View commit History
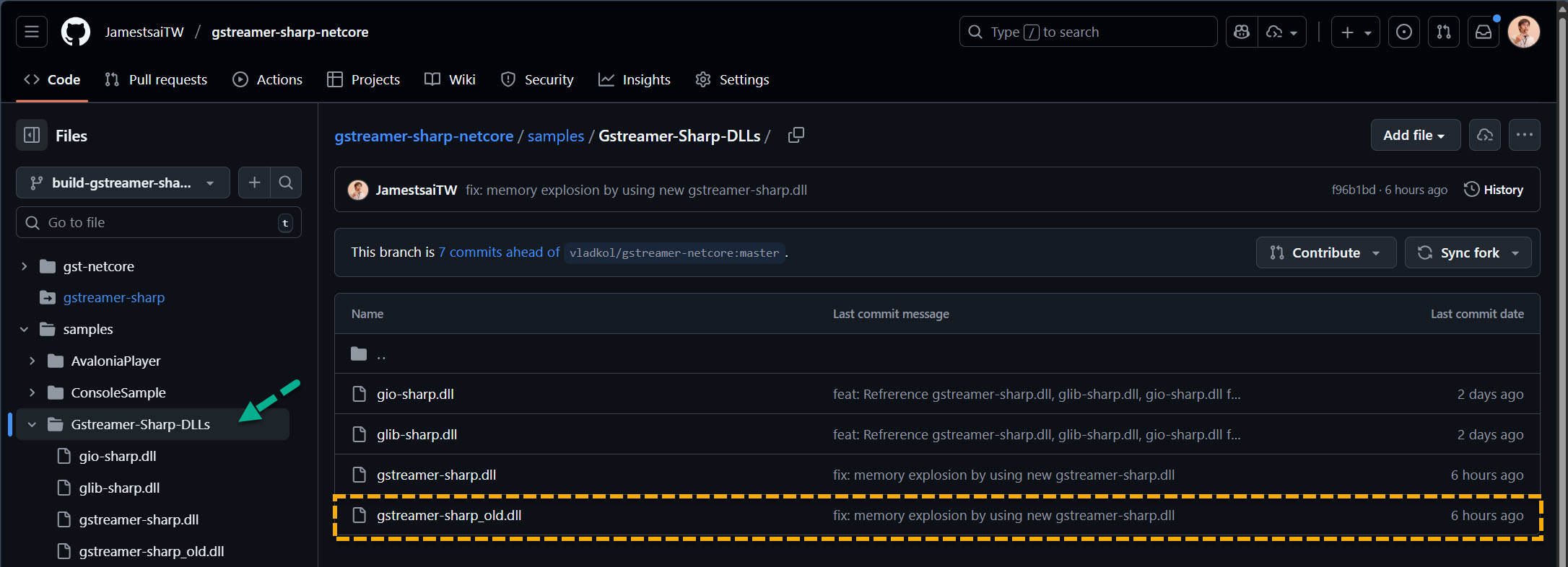Screen dimensions: 1568x567 [1493, 190]
